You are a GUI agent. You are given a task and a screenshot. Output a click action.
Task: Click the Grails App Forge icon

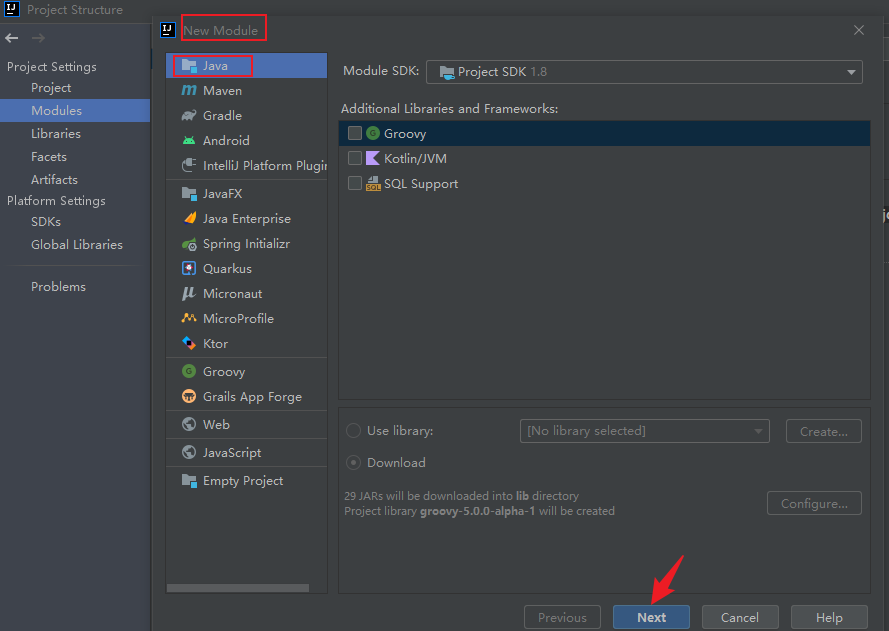[x=189, y=396]
